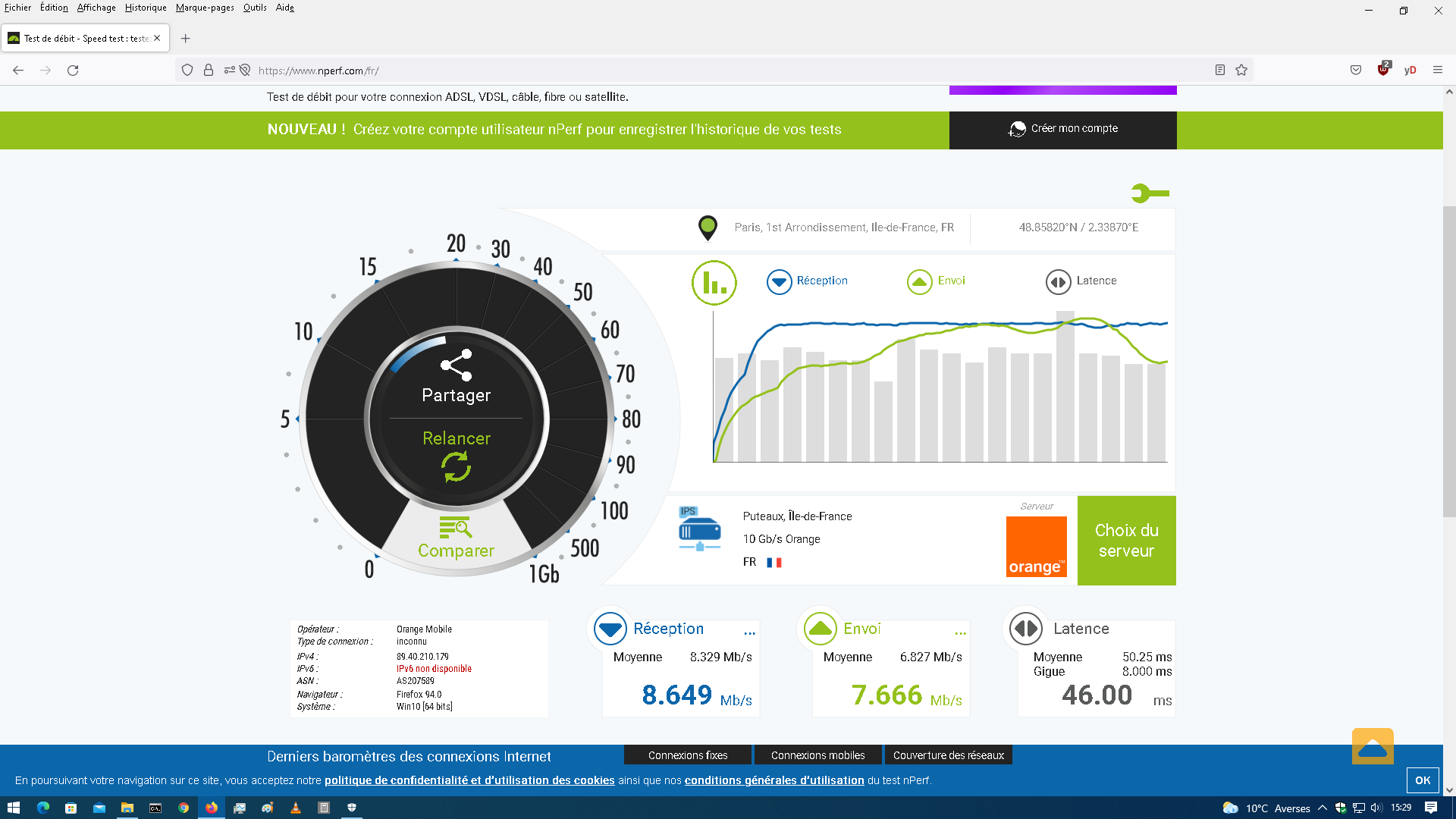Click the orange scroll-to-top arrow icon

[1372, 747]
